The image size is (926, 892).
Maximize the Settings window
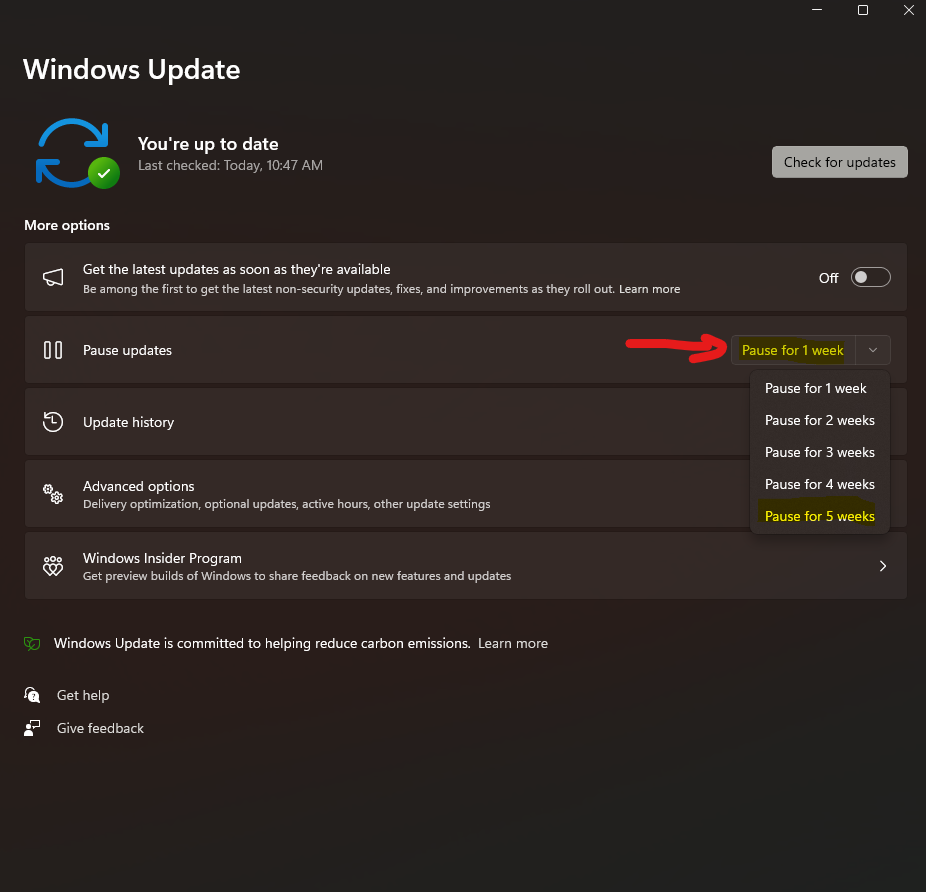(x=863, y=10)
